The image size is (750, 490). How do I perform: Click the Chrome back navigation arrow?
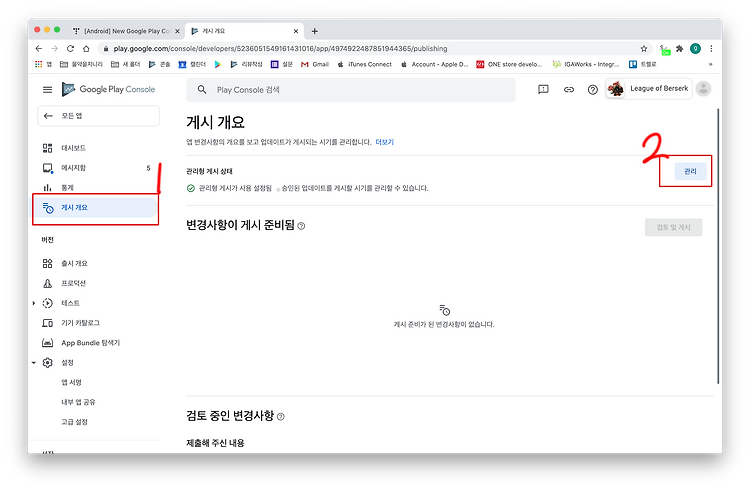pyautogui.click(x=39, y=48)
